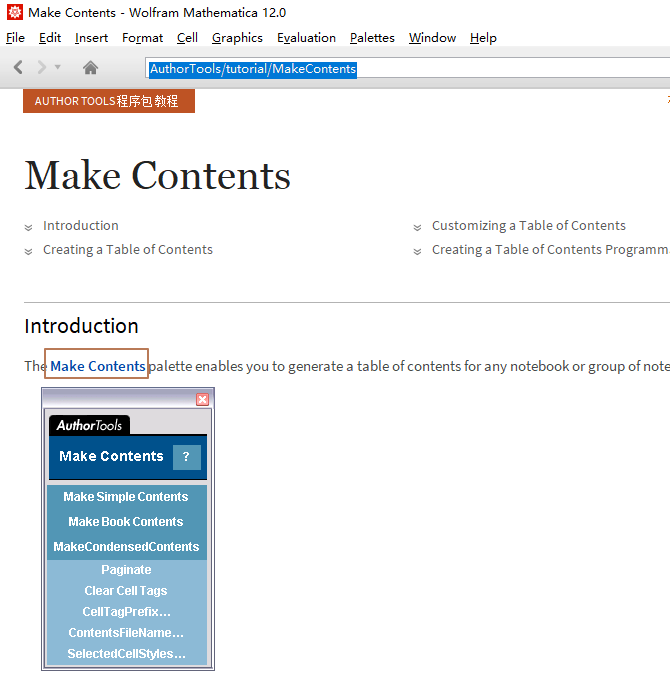Jump to Customizing a Table of Contents

click(x=528, y=226)
